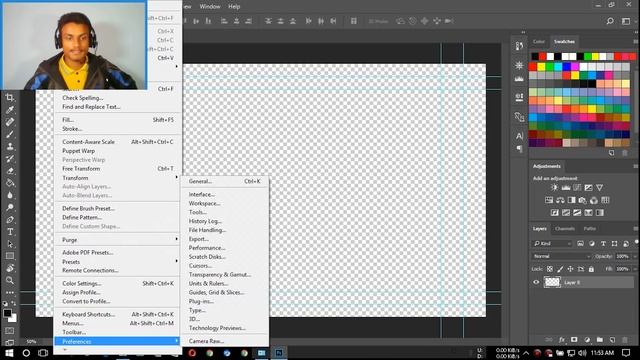Screen dimensions: 640x360
Task: Select the Pen tool
Action: pos(10,220)
